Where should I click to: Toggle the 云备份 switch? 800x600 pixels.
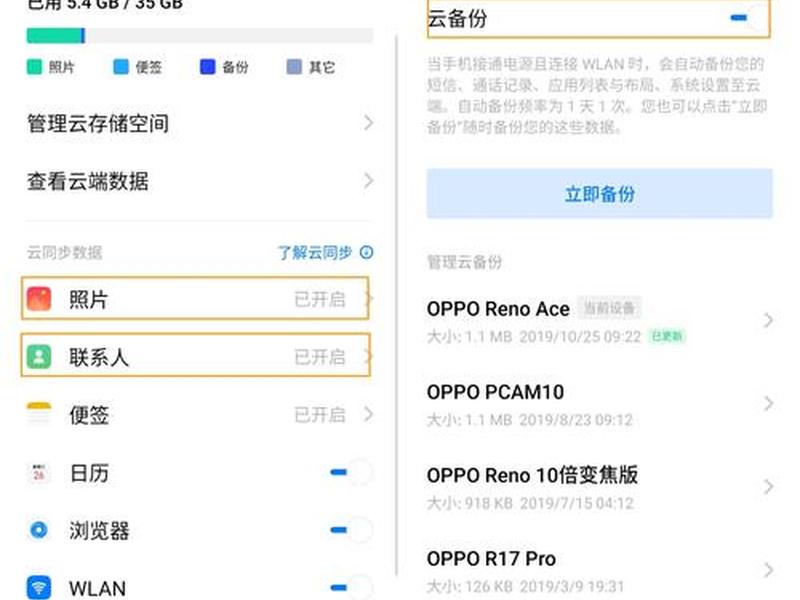(x=748, y=18)
